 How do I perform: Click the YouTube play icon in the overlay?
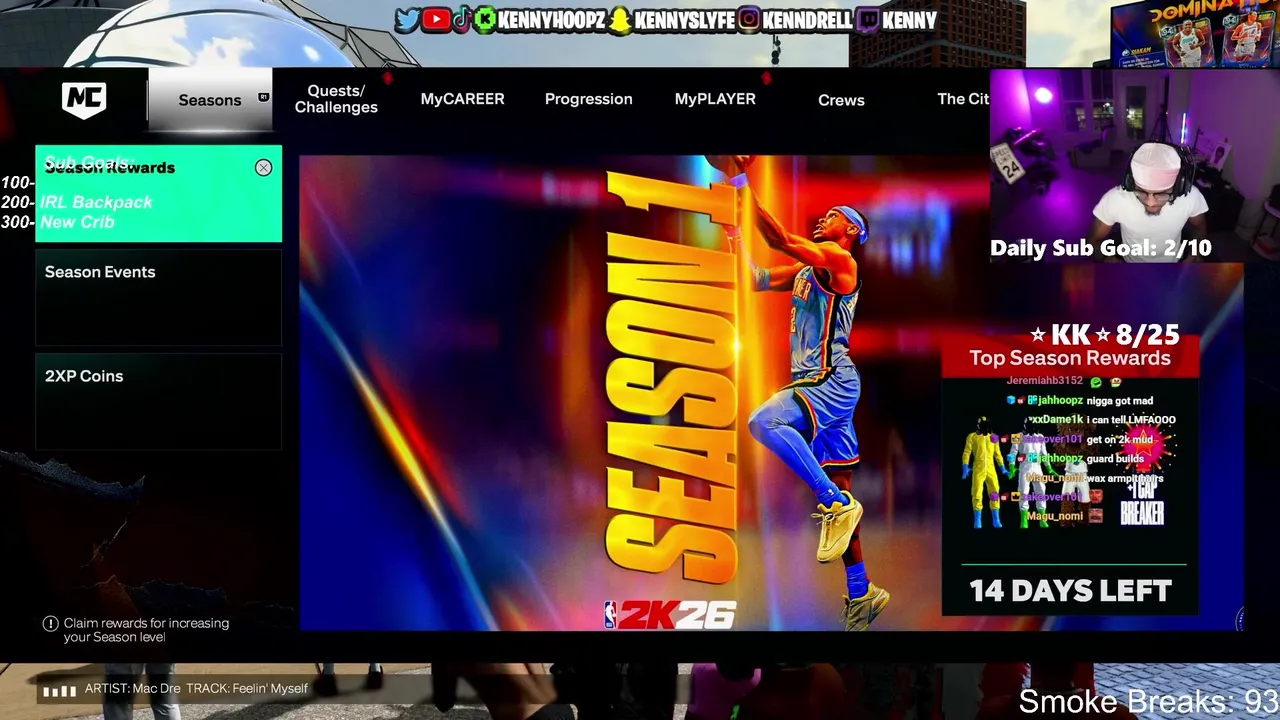tap(435, 20)
